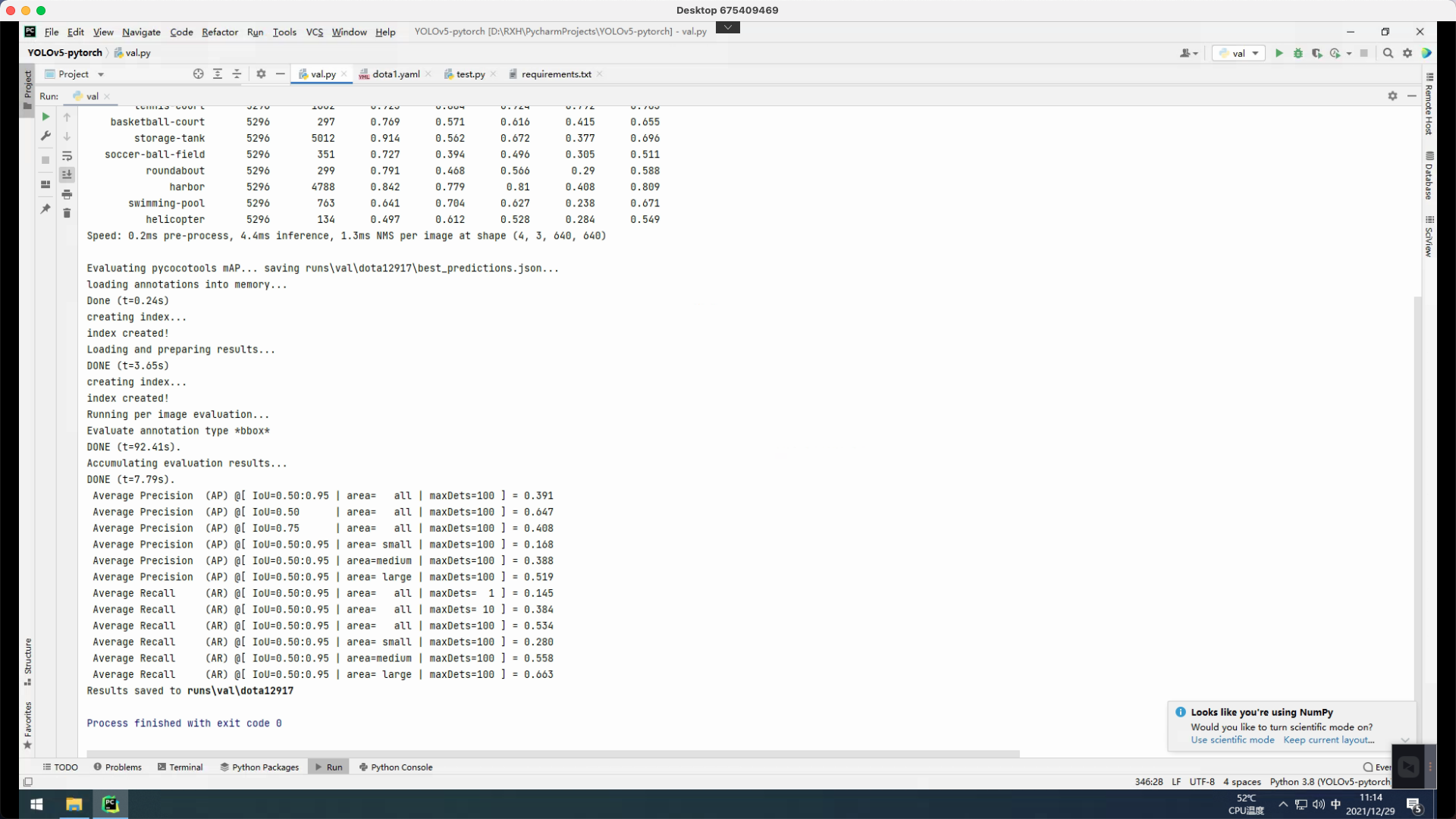Click the Keep current layout link
The width and height of the screenshot is (1456, 819).
coord(1329,740)
